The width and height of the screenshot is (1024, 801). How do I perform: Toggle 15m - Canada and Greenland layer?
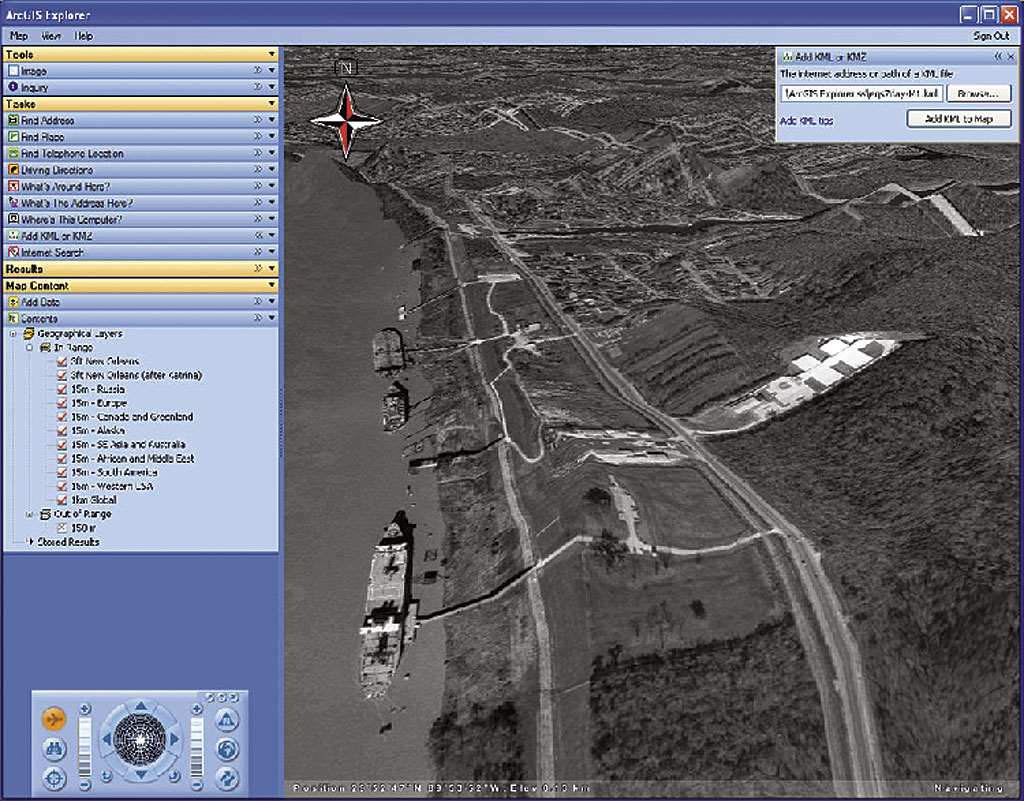pos(62,416)
